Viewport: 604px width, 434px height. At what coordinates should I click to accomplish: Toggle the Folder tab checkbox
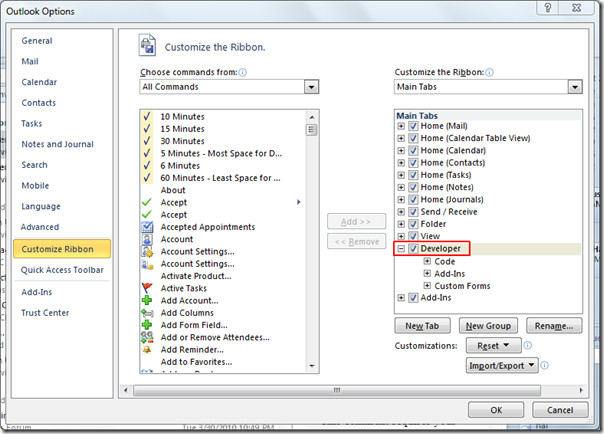413,224
